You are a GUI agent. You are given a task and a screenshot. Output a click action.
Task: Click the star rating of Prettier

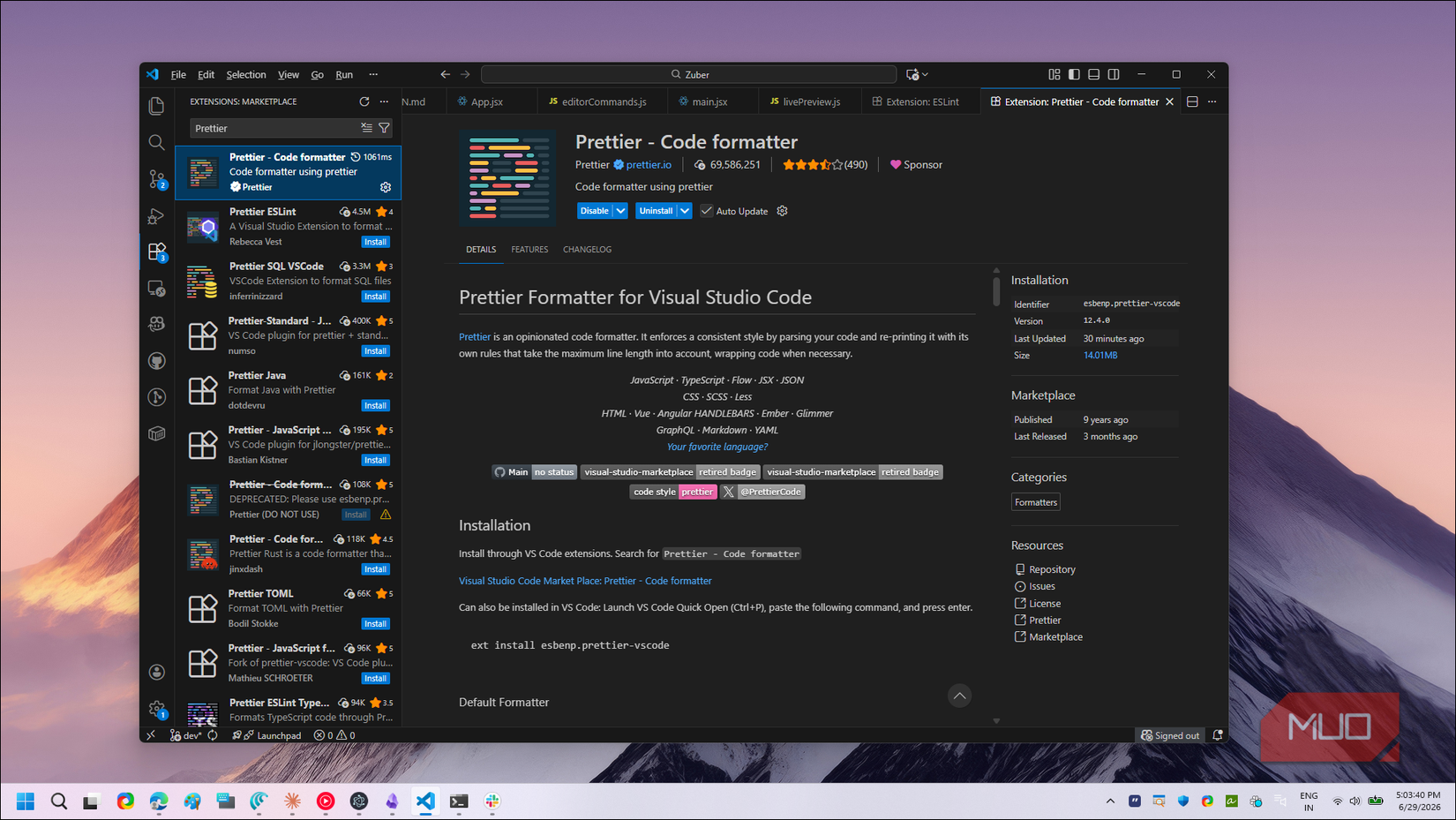(x=812, y=164)
